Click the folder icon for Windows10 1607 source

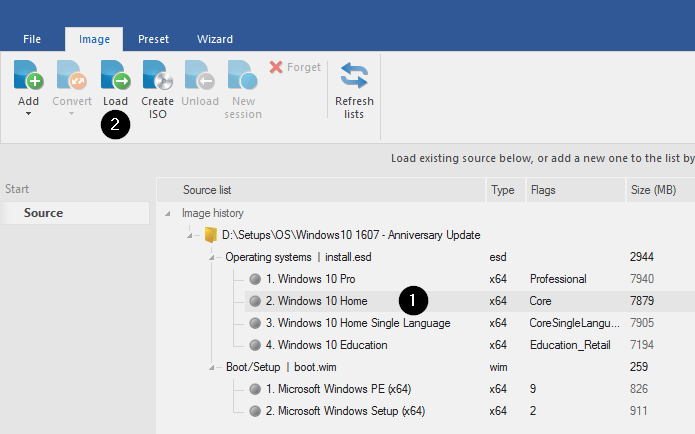pyautogui.click(x=211, y=235)
